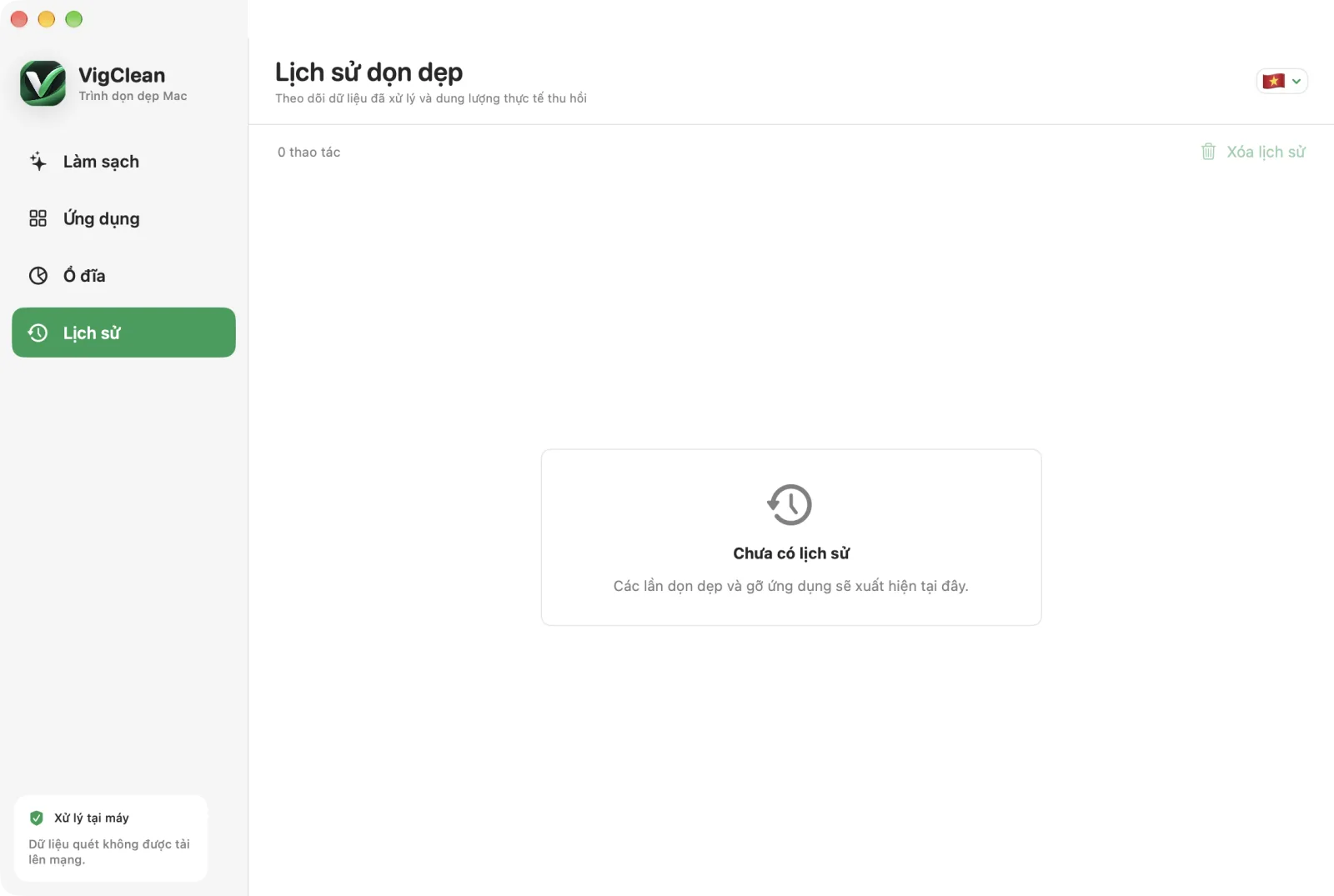Click the "0 thao tác" counter text
This screenshot has width=1334, height=896.
(308, 152)
